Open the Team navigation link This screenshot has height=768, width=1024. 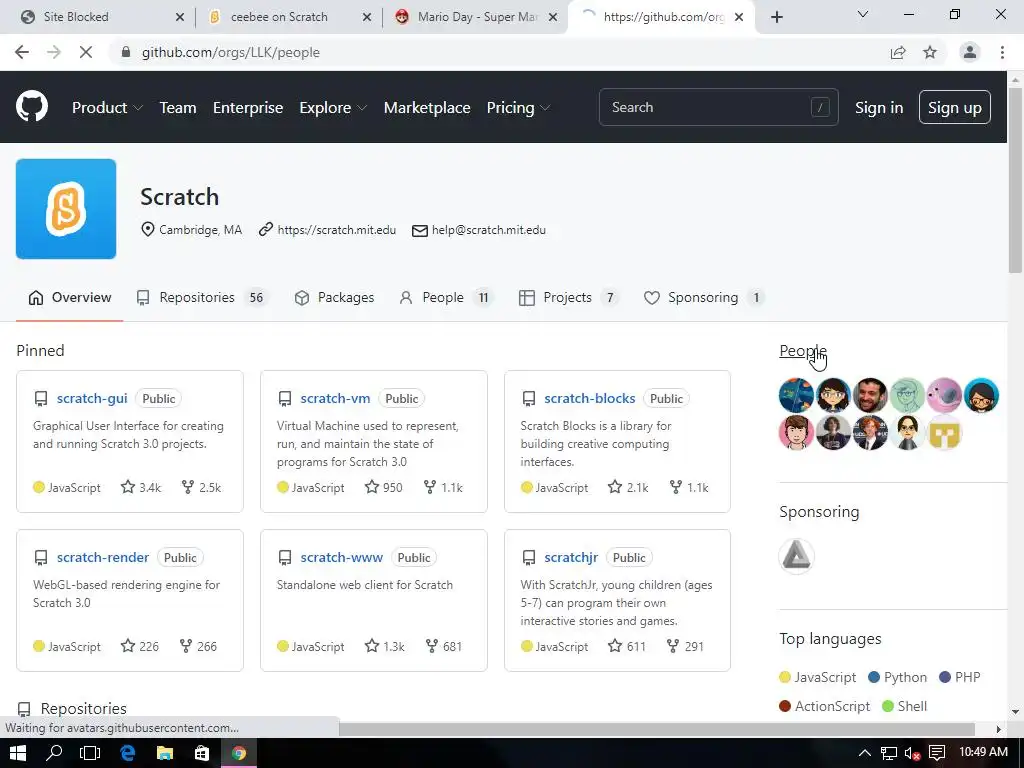pos(178,108)
